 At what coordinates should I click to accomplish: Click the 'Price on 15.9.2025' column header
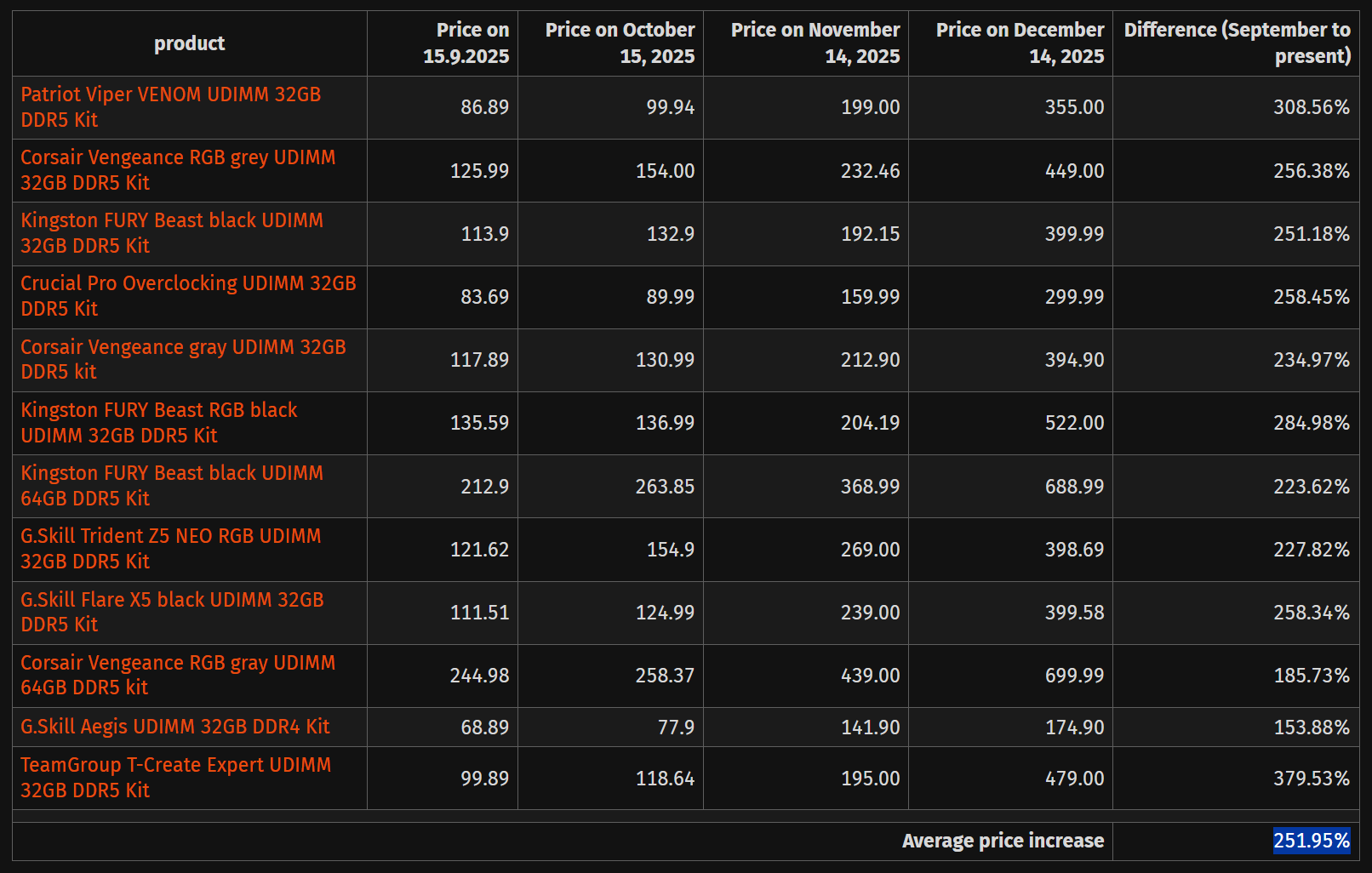pyautogui.click(x=466, y=43)
